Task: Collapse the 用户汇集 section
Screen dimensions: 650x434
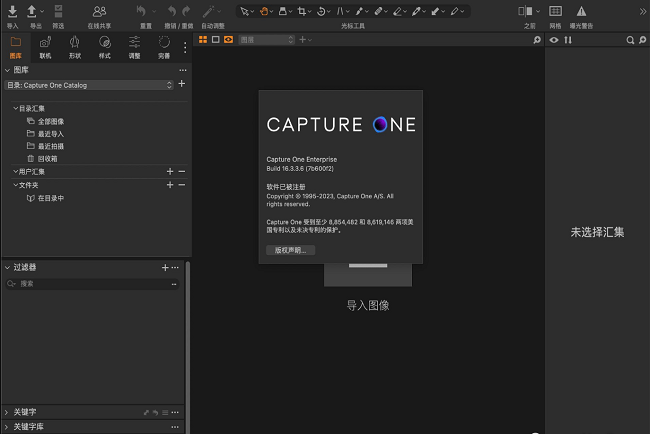Action: (x=15, y=171)
